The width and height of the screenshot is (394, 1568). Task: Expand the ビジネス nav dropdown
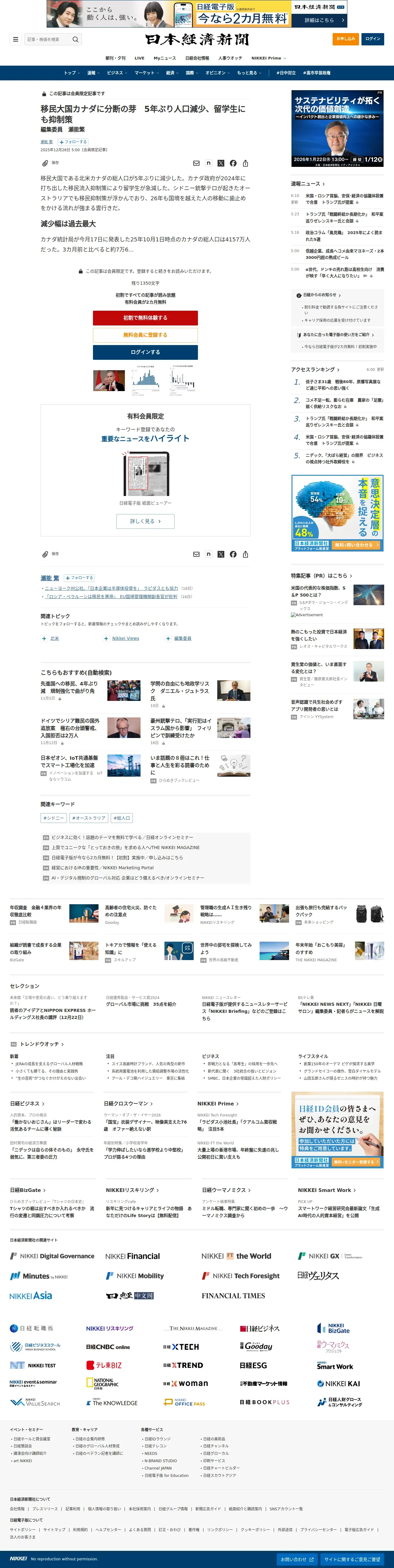[117, 73]
